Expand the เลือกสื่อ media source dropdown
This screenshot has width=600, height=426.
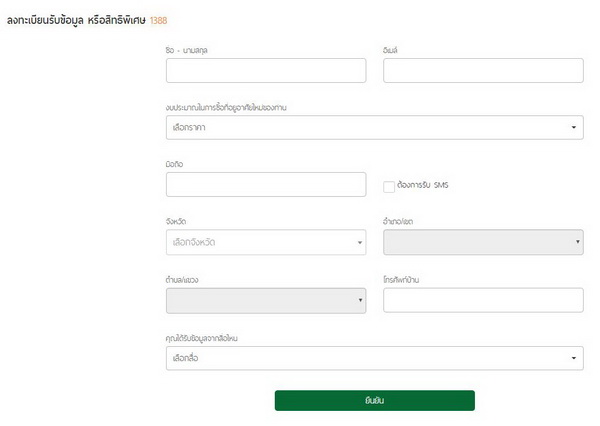374,358
